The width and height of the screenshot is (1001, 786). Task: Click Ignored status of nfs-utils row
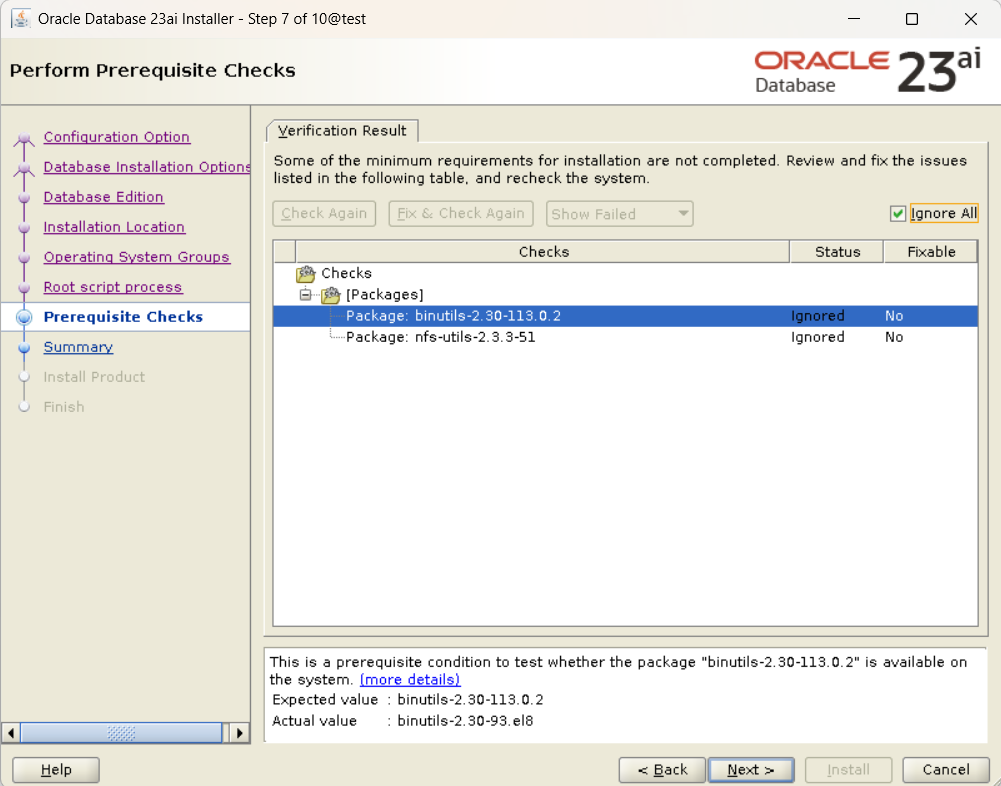[x=817, y=337]
